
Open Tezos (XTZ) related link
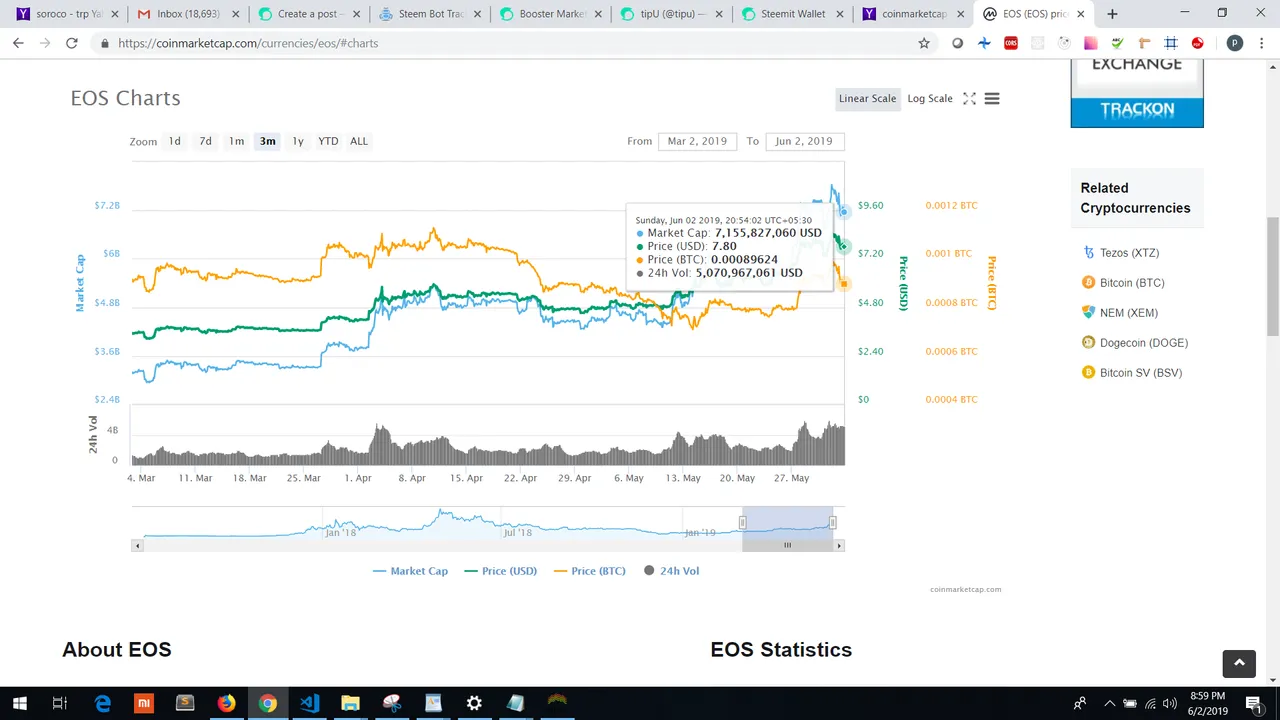tap(1129, 253)
